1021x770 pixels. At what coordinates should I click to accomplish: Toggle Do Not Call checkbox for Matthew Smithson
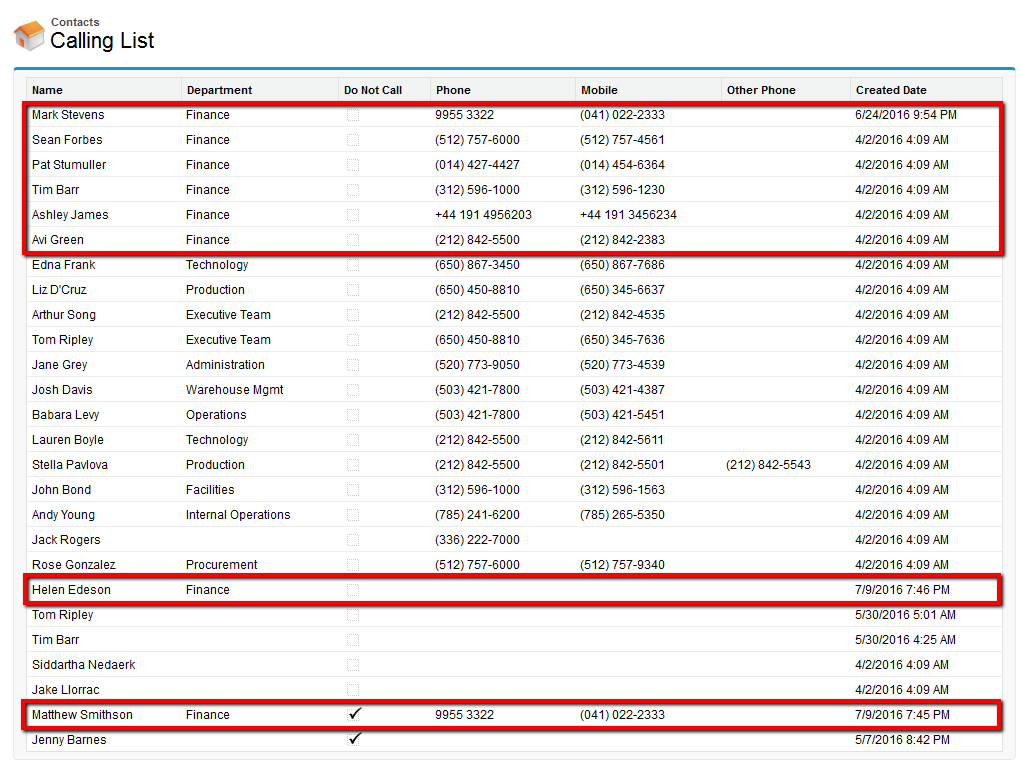pyautogui.click(x=353, y=714)
